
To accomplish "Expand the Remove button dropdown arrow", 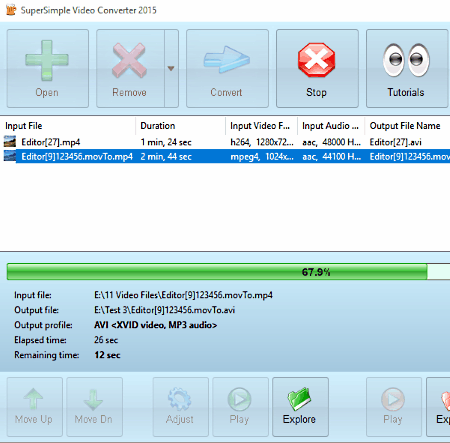I will [171, 68].
